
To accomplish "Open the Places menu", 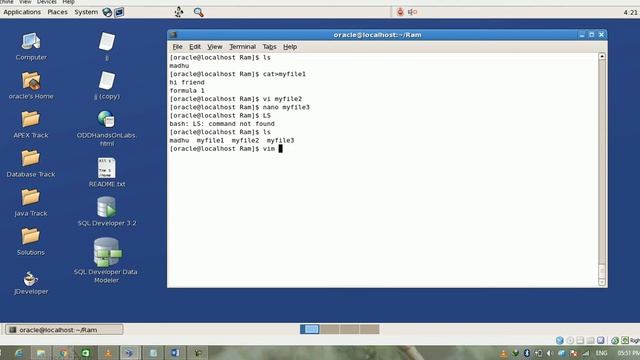I will pyautogui.click(x=58, y=12).
